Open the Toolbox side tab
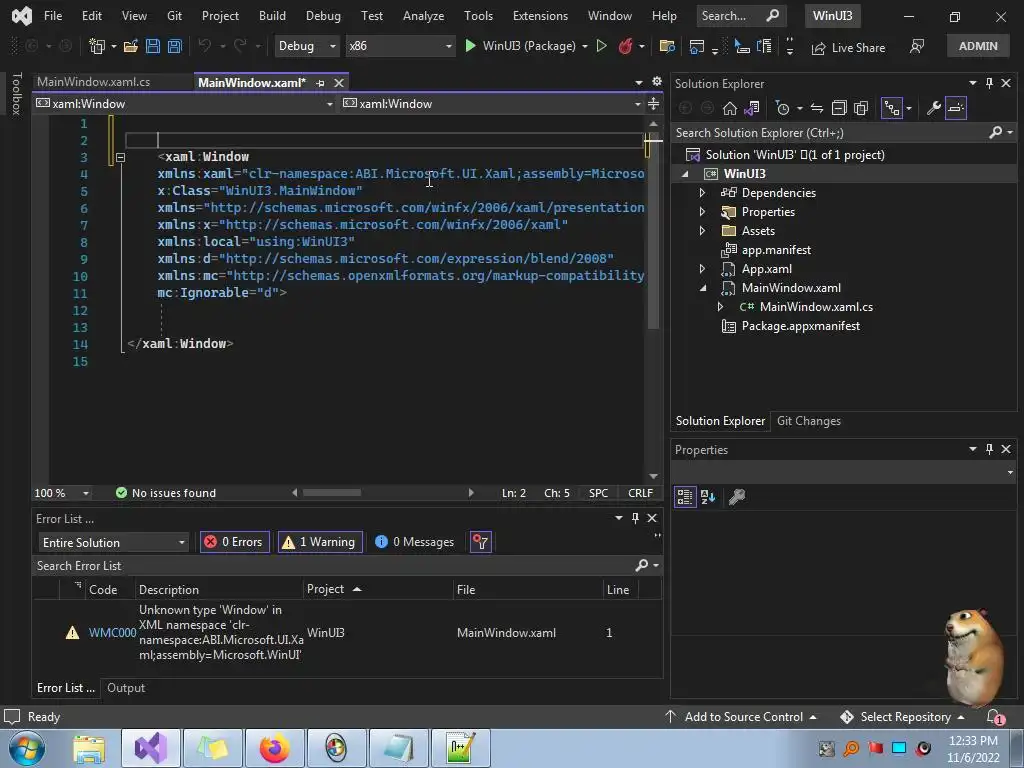The image size is (1024, 768). tap(17, 94)
